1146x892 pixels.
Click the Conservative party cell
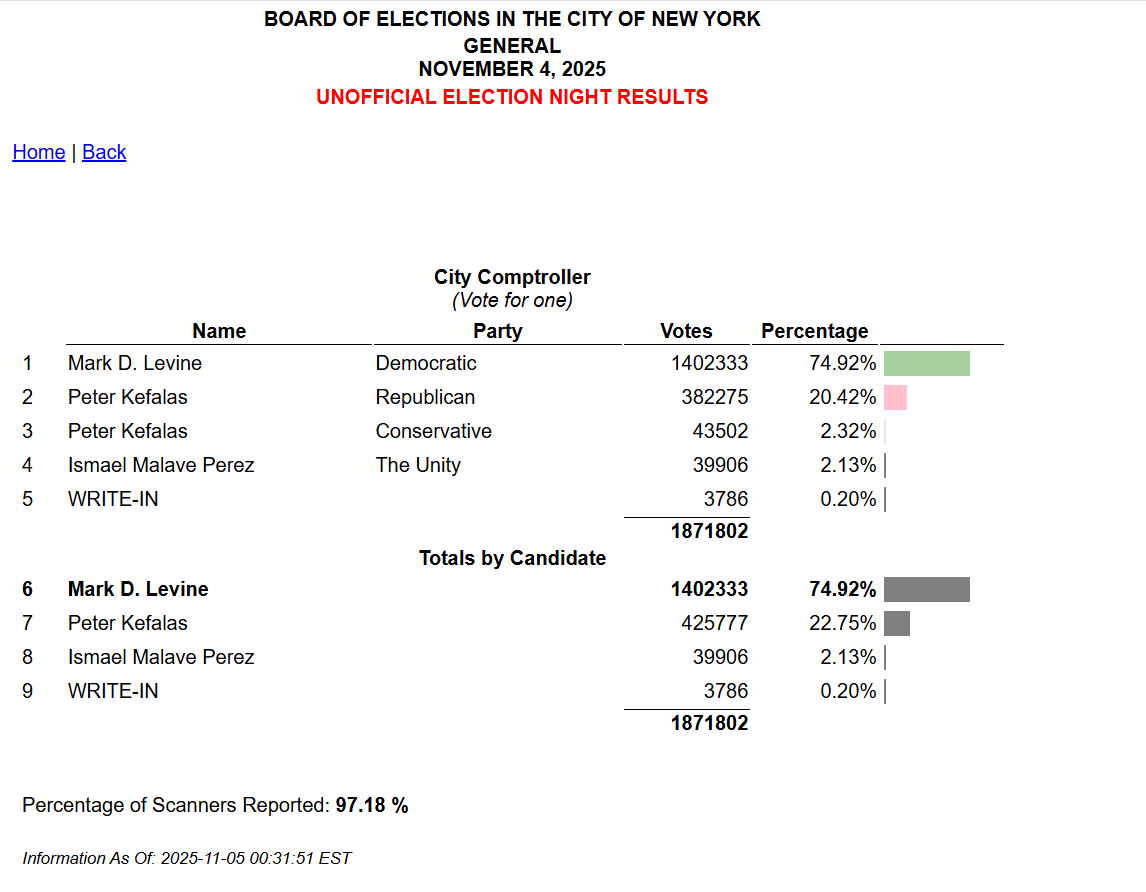[x=433, y=431]
